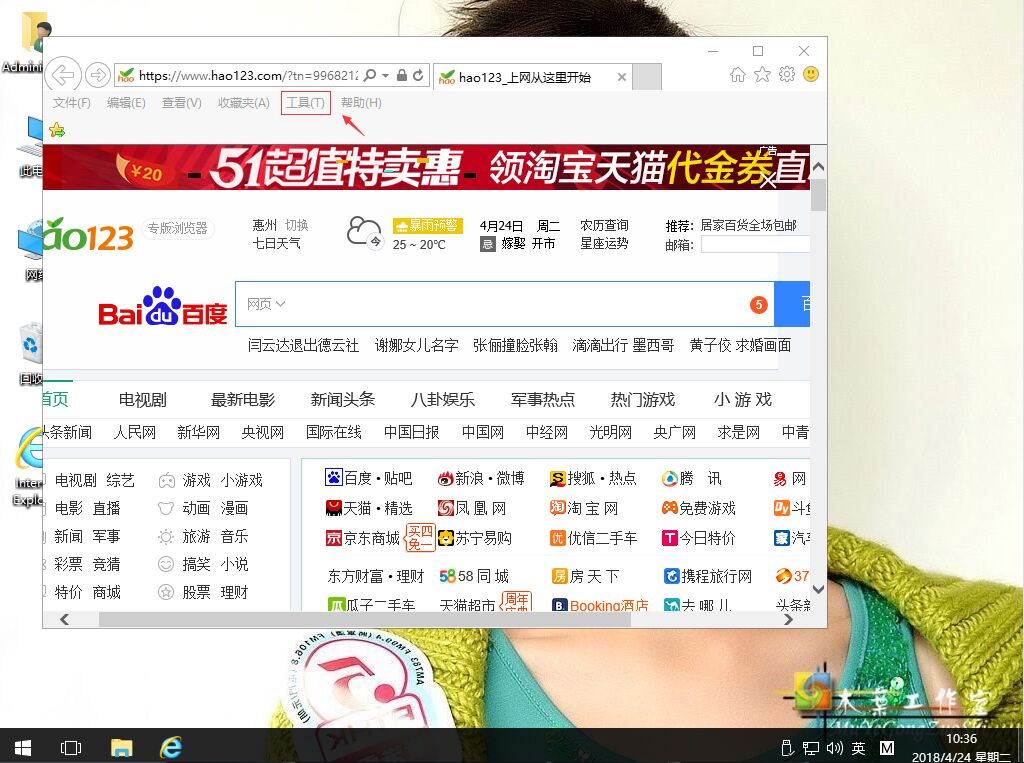Viewport: 1024px width, 763px height.
Task: Click the search magnifier in address bar
Action: pos(370,75)
